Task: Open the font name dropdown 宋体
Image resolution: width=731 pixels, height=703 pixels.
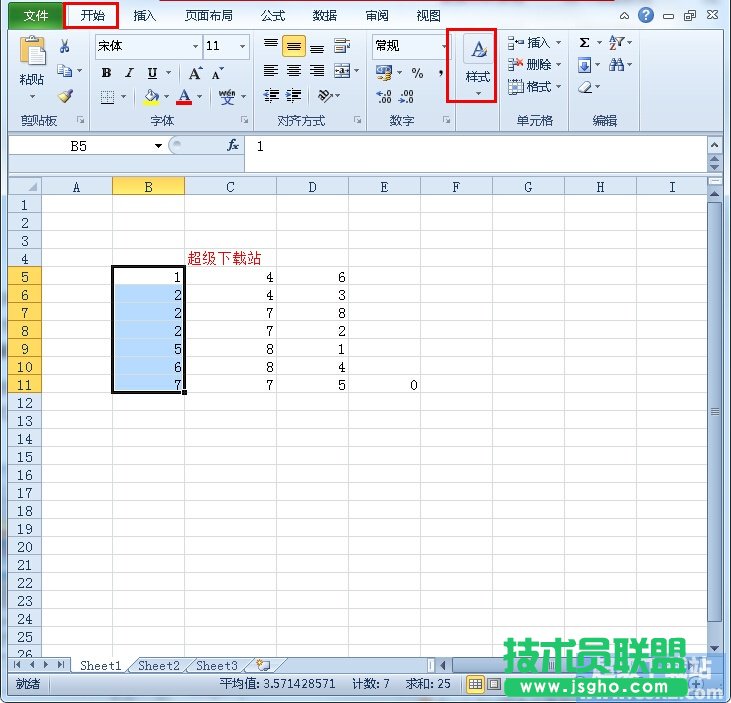Action: pyautogui.click(x=195, y=46)
